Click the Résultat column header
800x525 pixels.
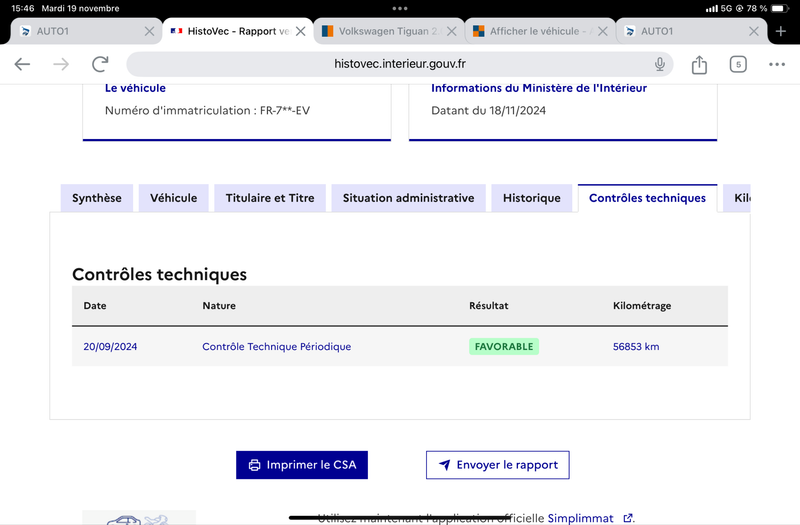[489, 306]
